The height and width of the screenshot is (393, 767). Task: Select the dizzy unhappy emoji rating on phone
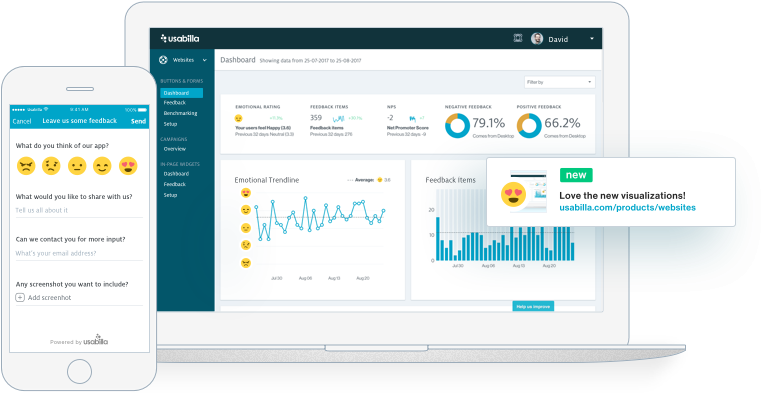coord(51,166)
